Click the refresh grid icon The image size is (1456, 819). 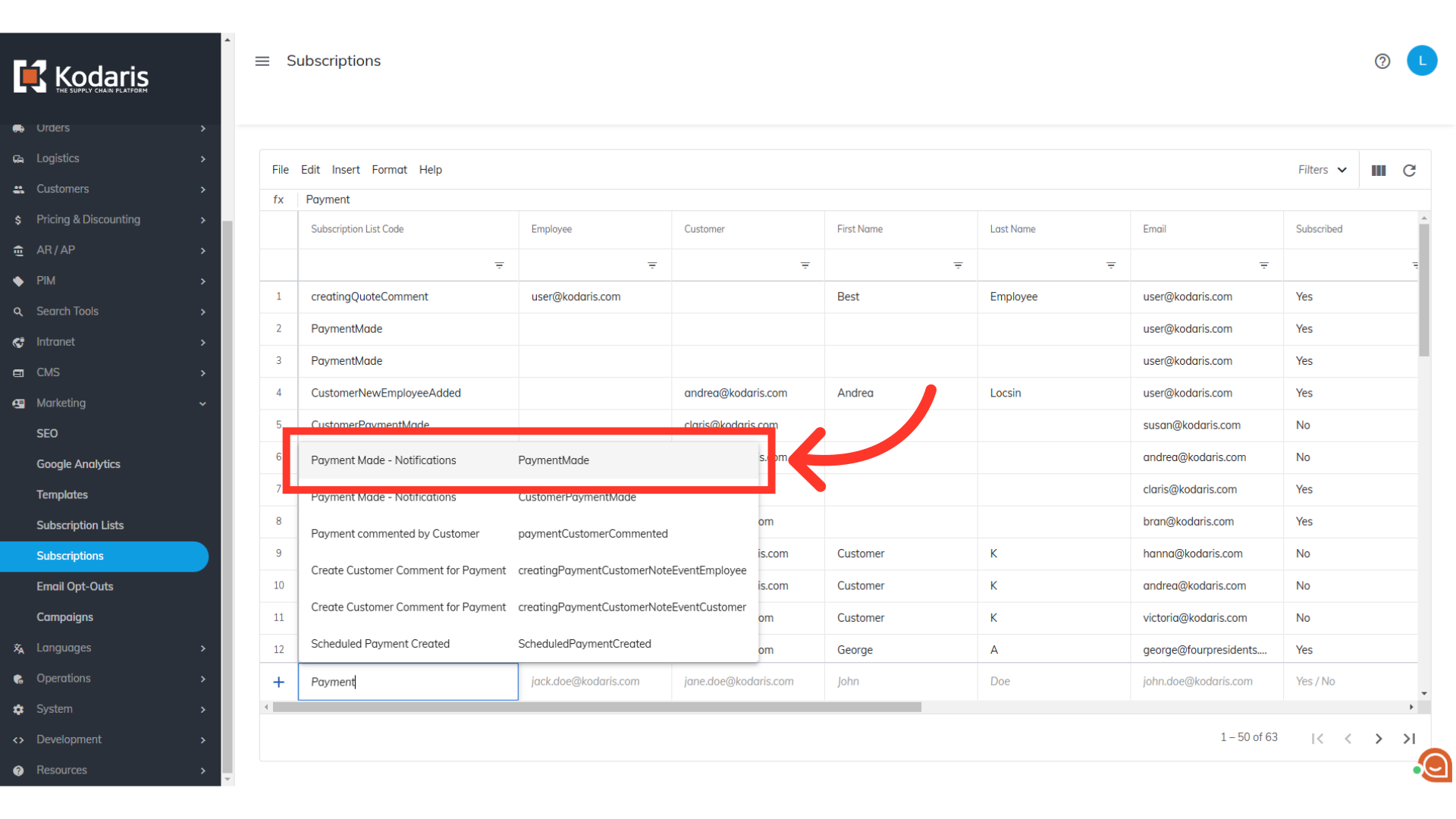click(1409, 170)
